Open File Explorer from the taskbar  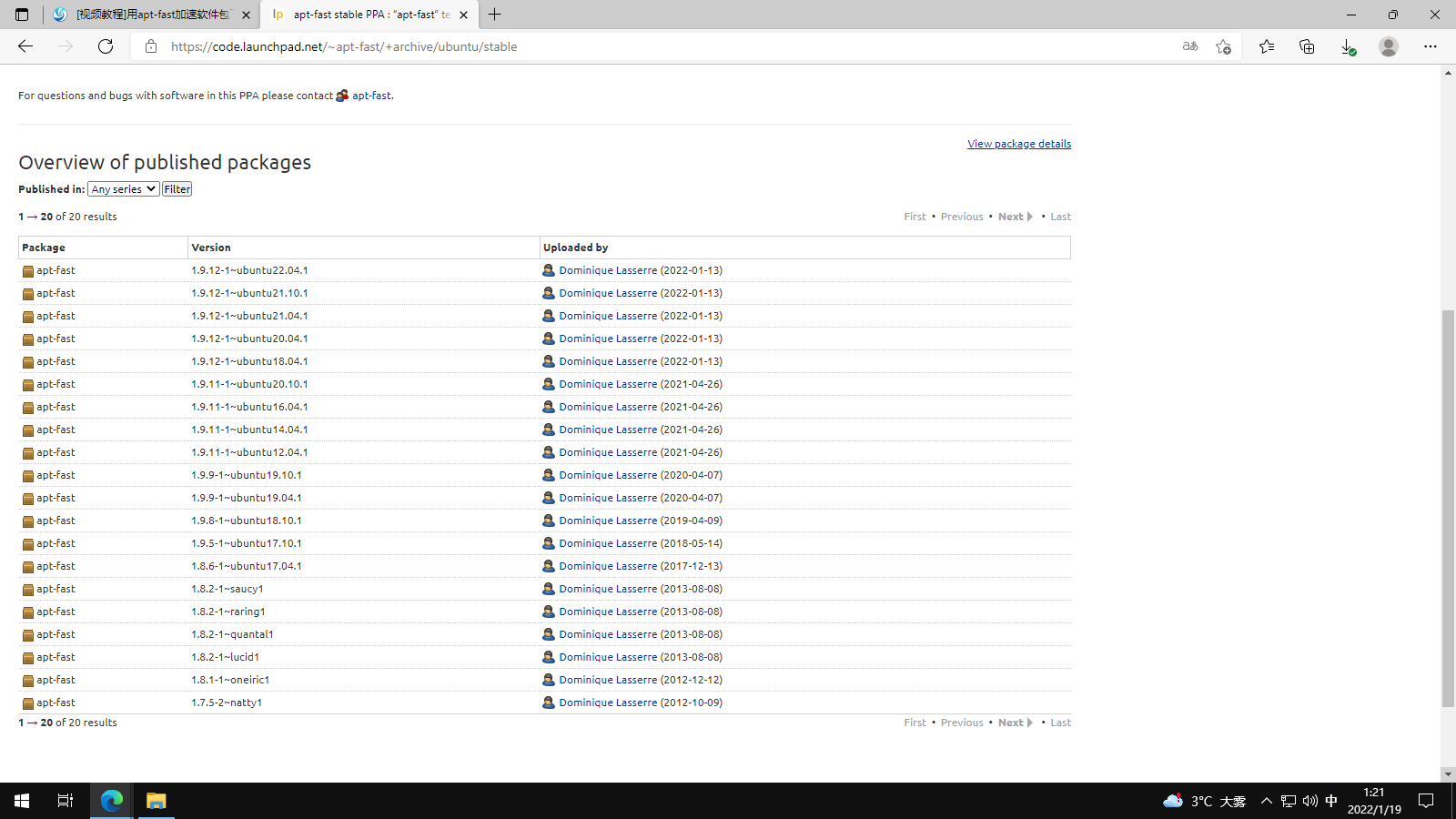pos(157,801)
